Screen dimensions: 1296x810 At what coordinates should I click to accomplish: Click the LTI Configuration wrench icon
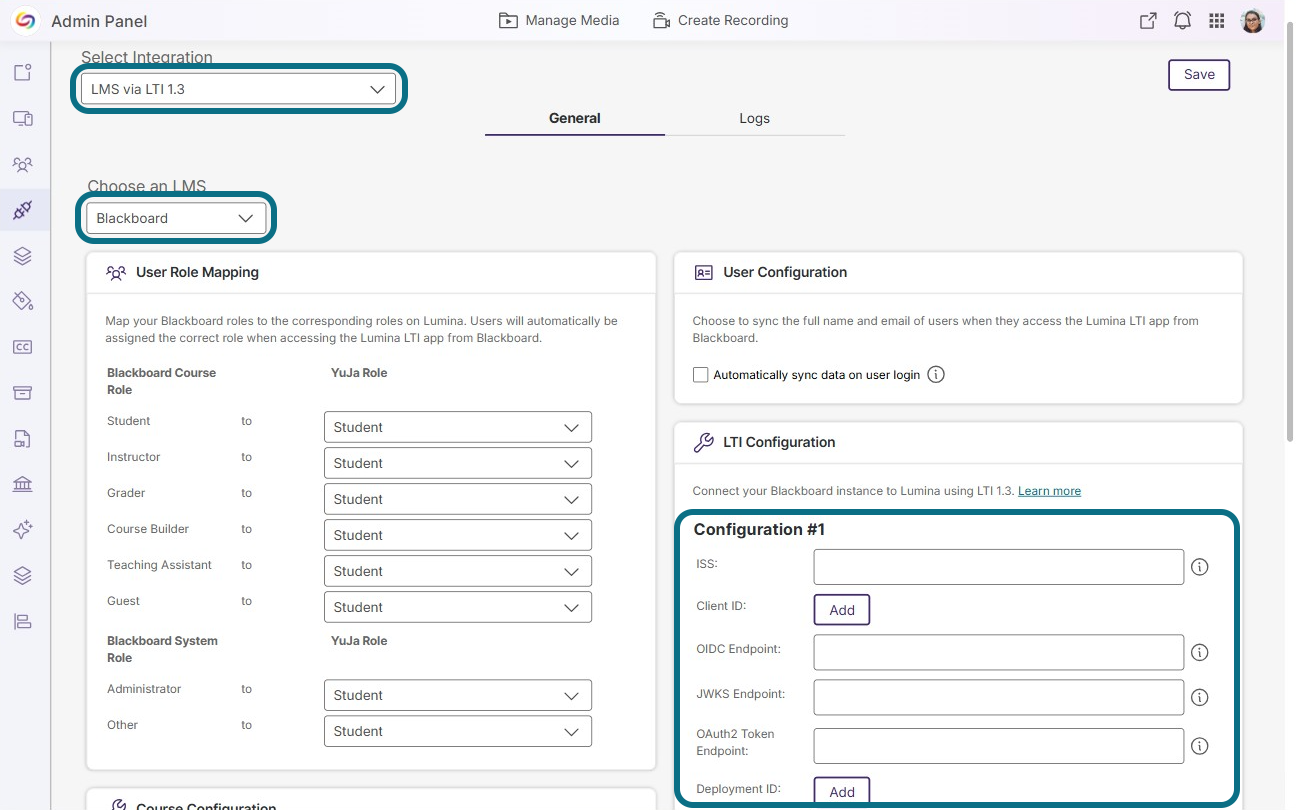coord(703,442)
